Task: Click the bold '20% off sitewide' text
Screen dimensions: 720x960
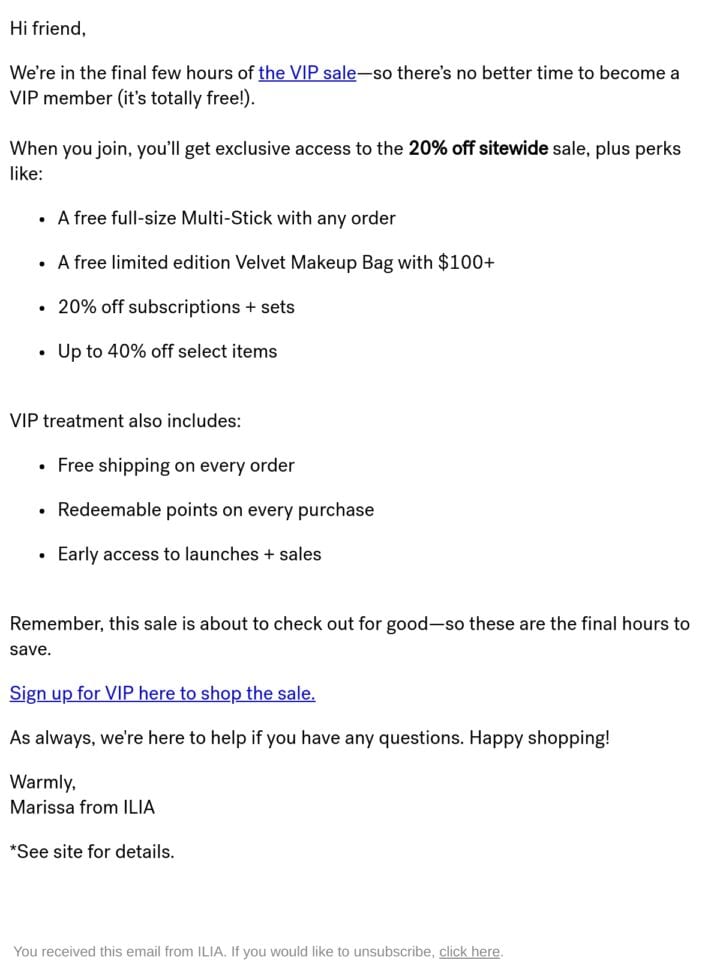Action: pos(478,148)
